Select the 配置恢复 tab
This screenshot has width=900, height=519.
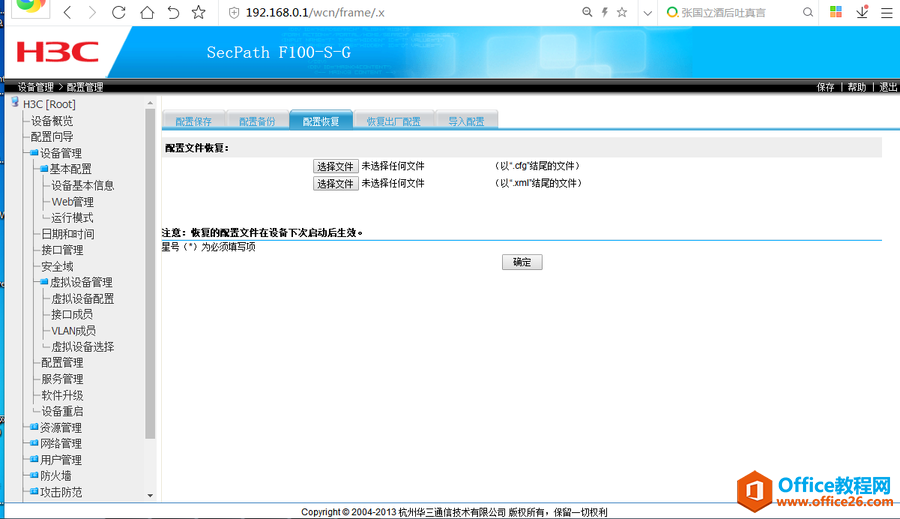[321, 121]
